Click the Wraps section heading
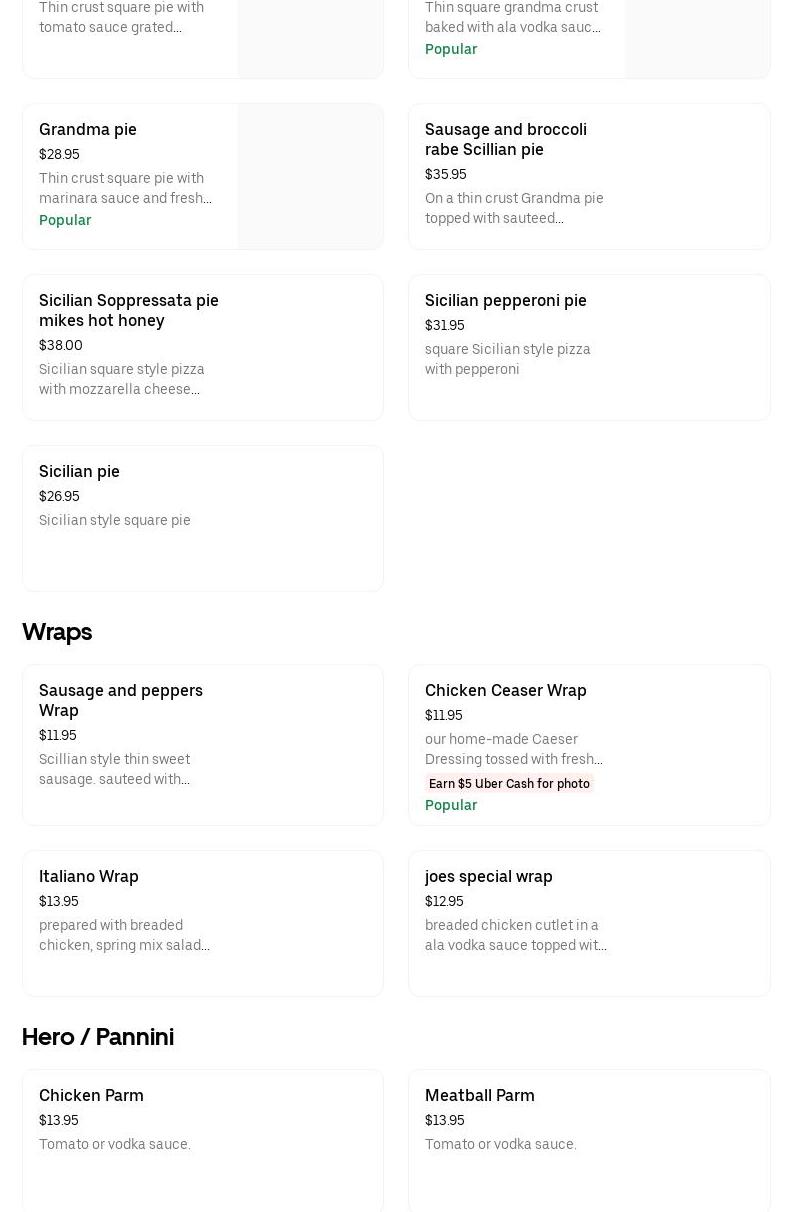This screenshot has height=1212, width=804. pyautogui.click(x=57, y=632)
